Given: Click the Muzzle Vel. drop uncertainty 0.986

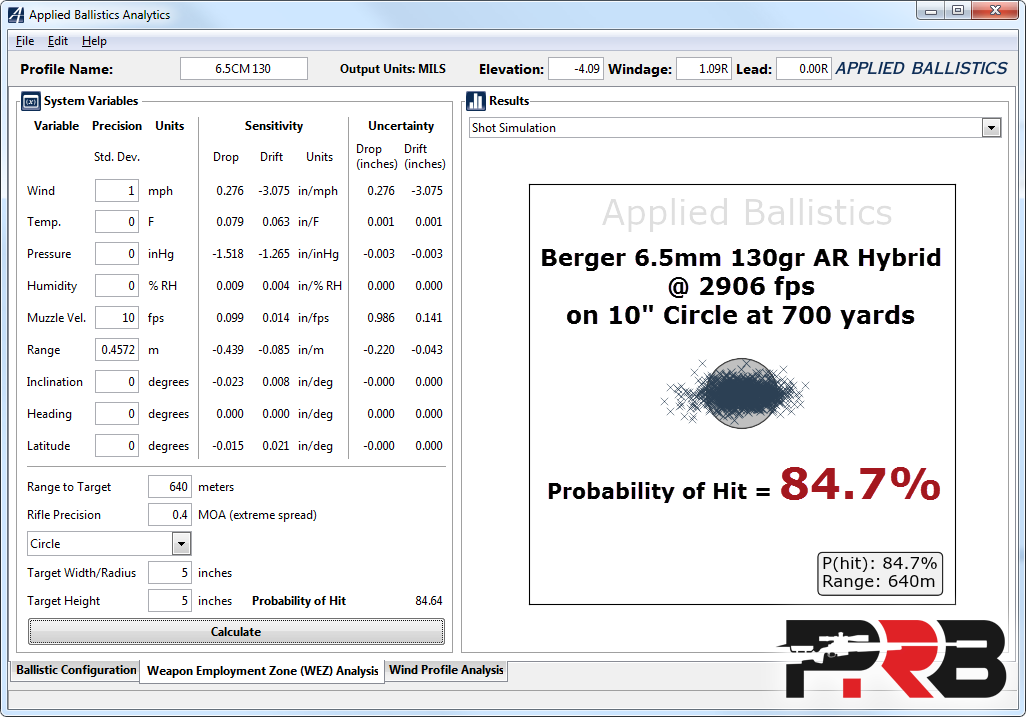Looking at the screenshot, I should coord(381,318).
